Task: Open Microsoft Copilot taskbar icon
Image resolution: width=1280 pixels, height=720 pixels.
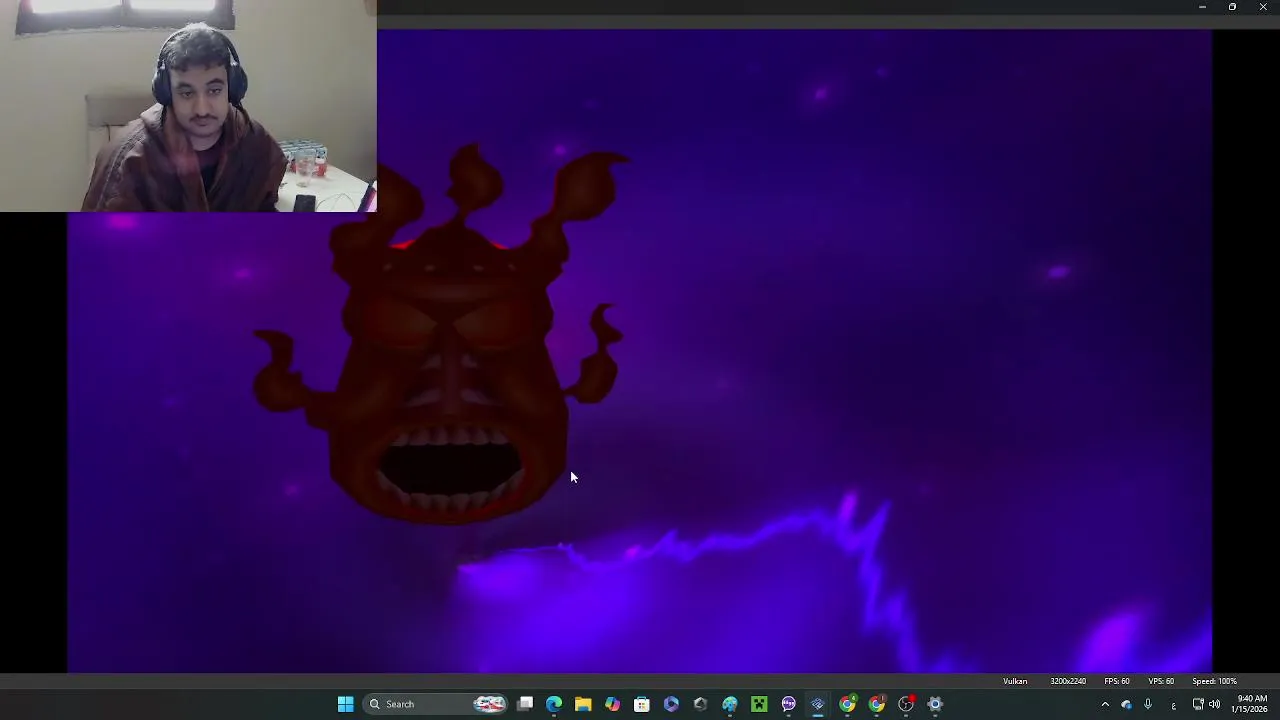Action: tap(612, 704)
